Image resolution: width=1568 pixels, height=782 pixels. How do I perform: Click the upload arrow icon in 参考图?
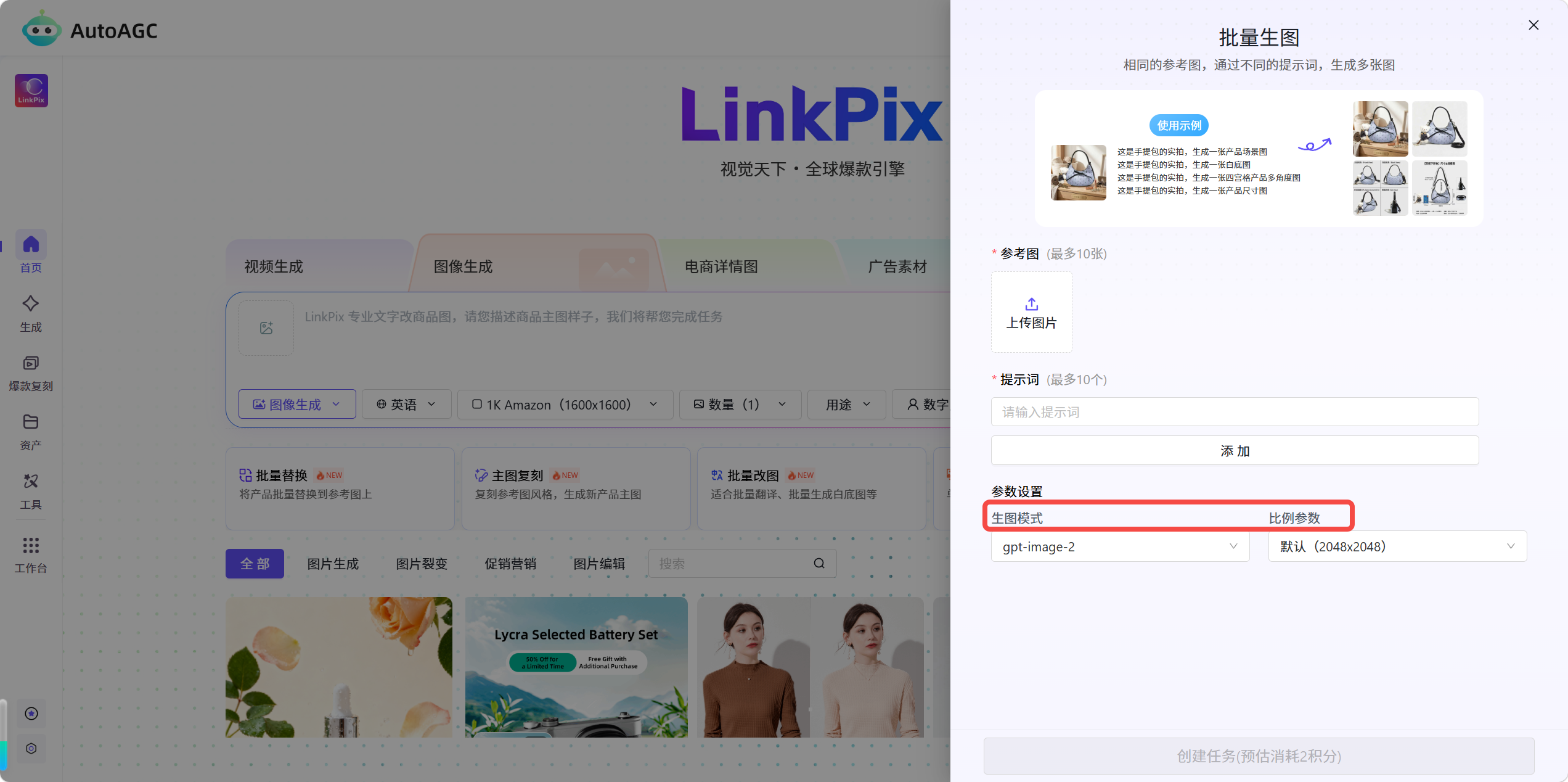coord(1031,303)
